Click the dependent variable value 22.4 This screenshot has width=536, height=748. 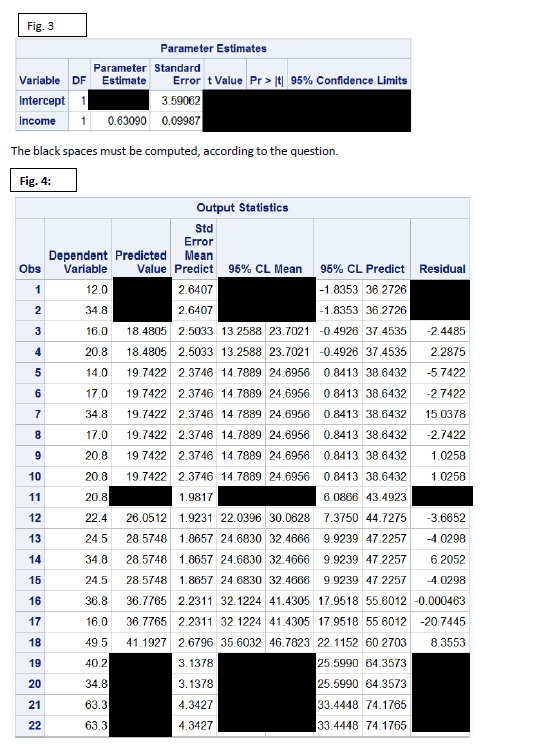click(96, 518)
